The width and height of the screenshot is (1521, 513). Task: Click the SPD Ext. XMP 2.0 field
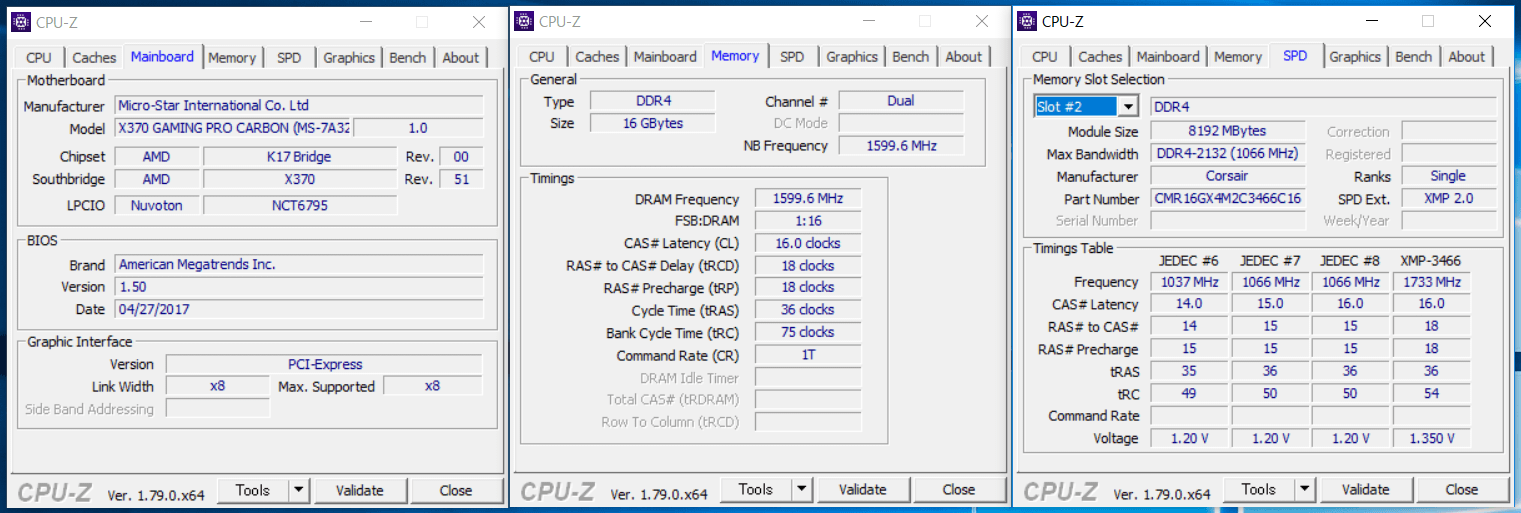[x=1449, y=199]
